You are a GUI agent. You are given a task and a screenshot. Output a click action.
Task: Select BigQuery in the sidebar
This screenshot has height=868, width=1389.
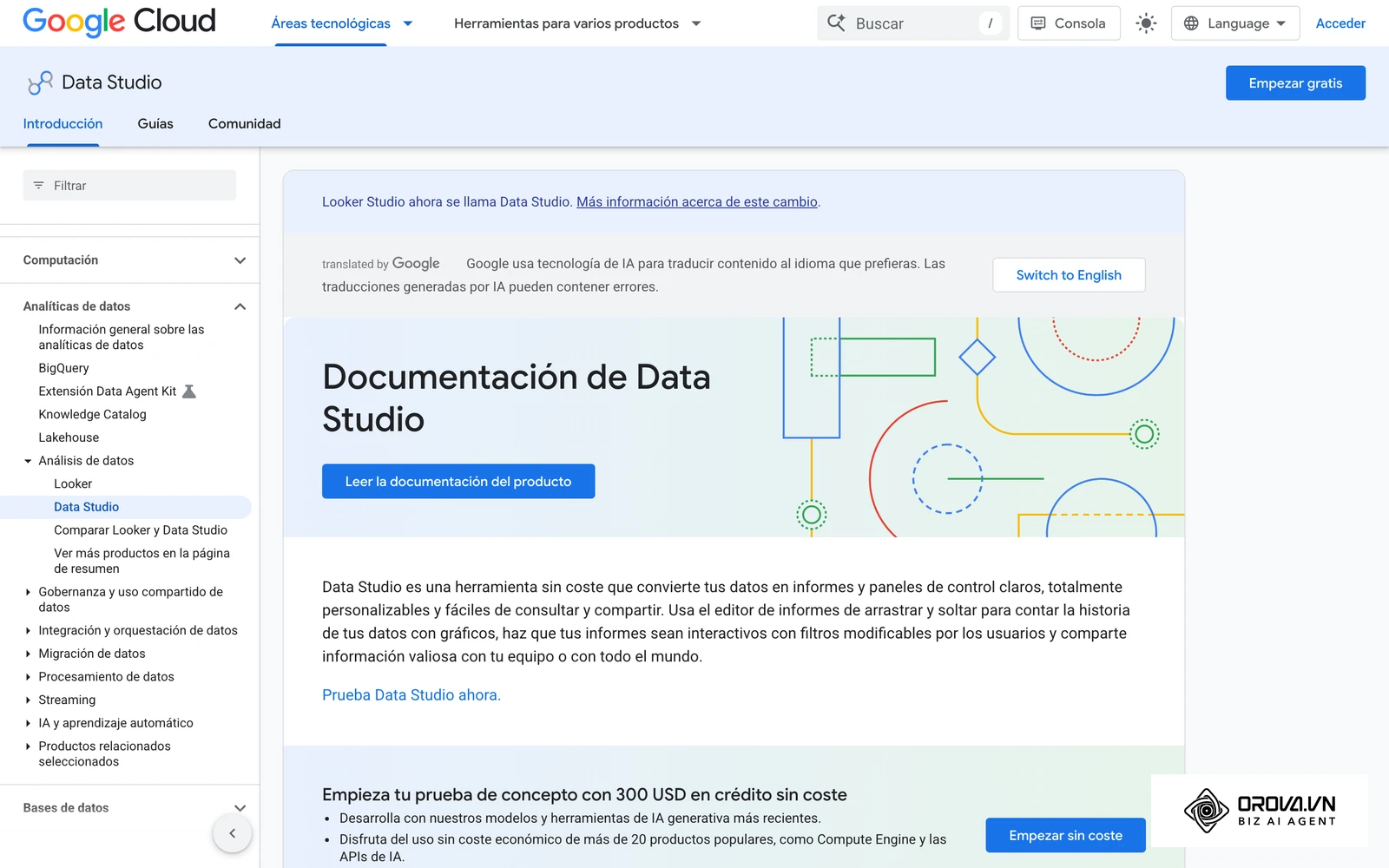(63, 368)
